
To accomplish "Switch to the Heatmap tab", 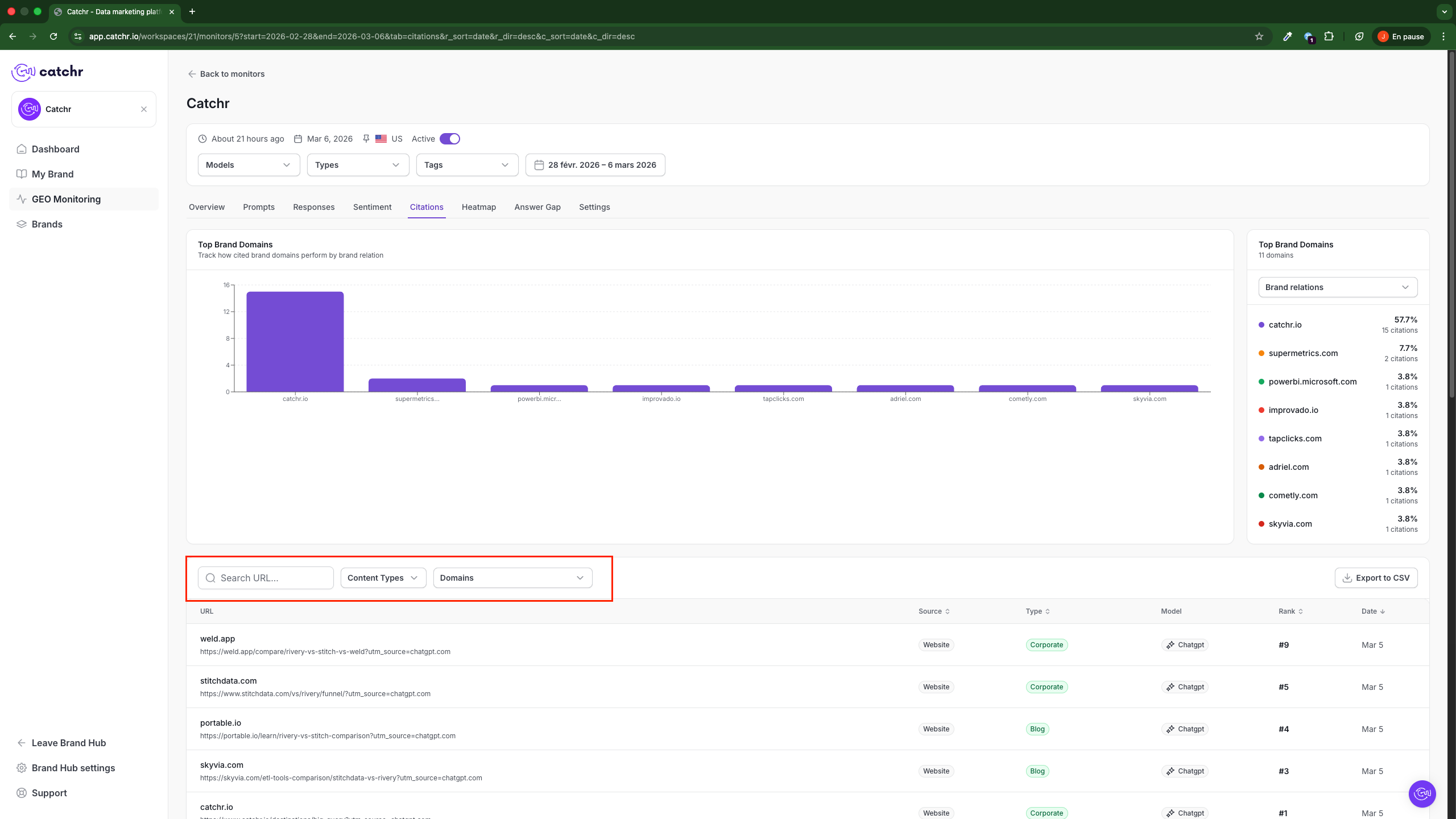I will tap(478, 207).
